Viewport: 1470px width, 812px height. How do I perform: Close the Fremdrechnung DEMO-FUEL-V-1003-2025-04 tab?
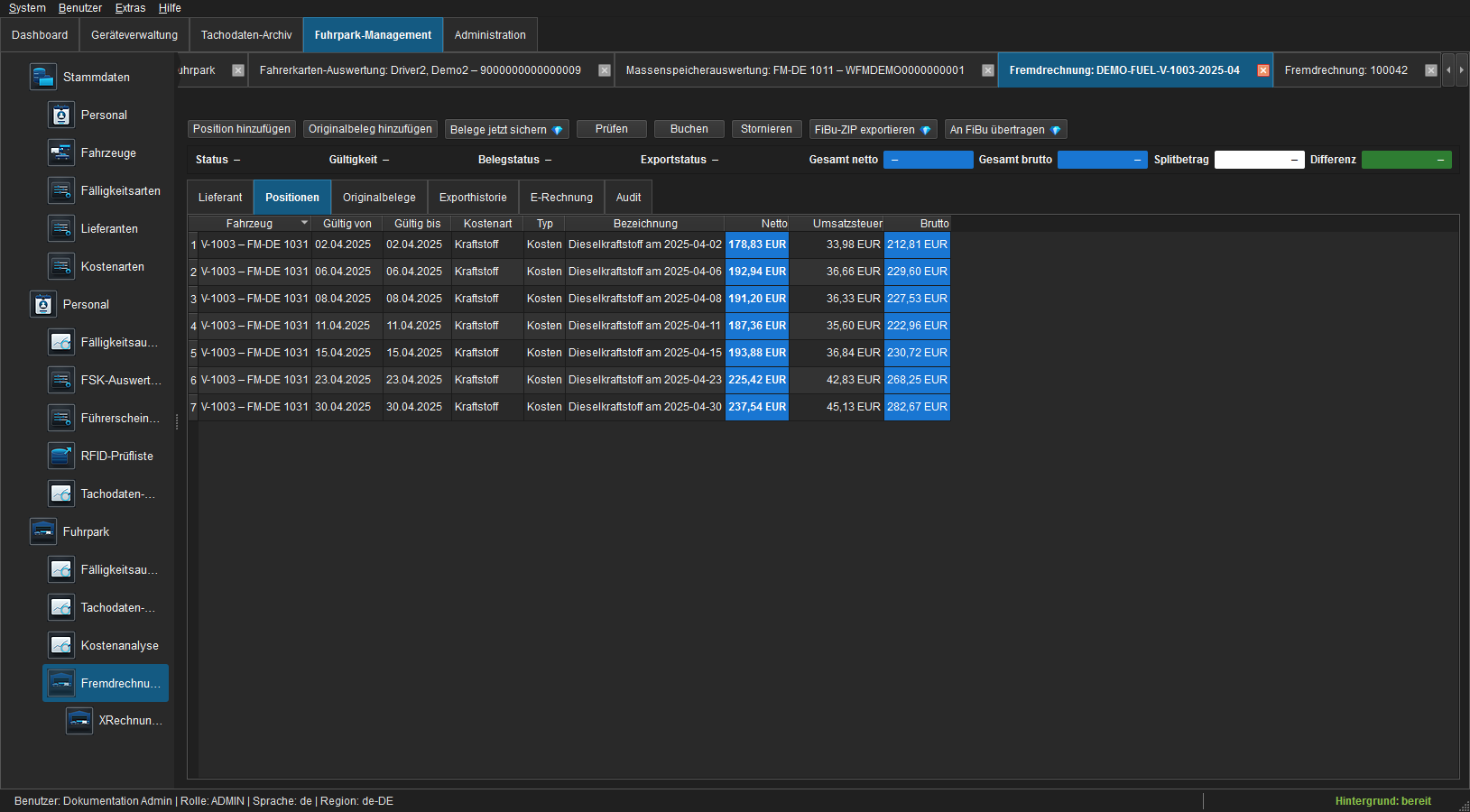(1263, 70)
